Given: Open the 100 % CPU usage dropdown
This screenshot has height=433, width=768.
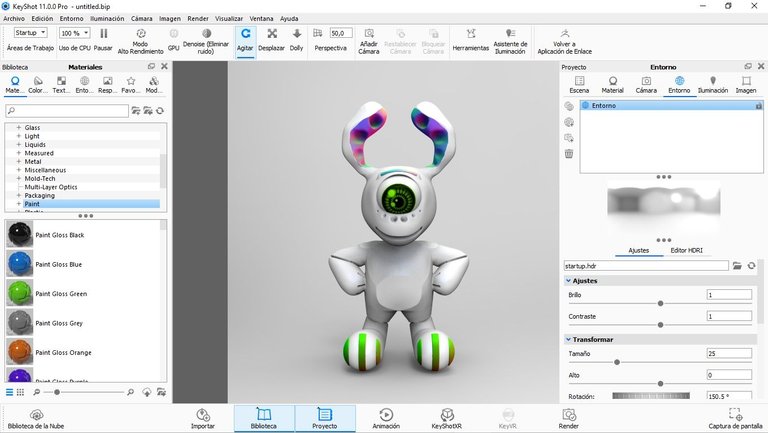Looking at the screenshot, I should [x=74, y=33].
